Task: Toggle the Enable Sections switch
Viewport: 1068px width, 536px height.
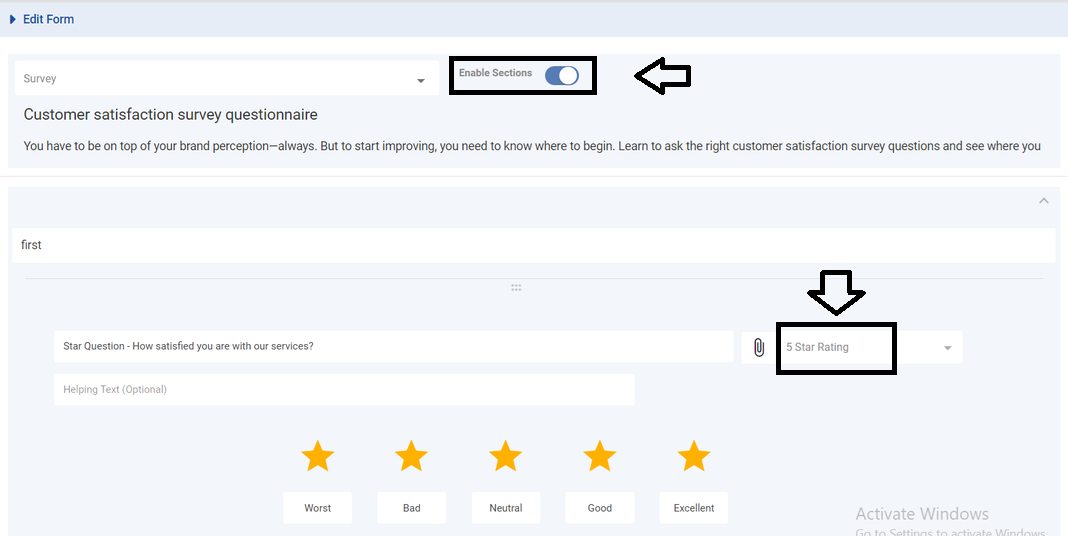Action: tap(562, 76)
